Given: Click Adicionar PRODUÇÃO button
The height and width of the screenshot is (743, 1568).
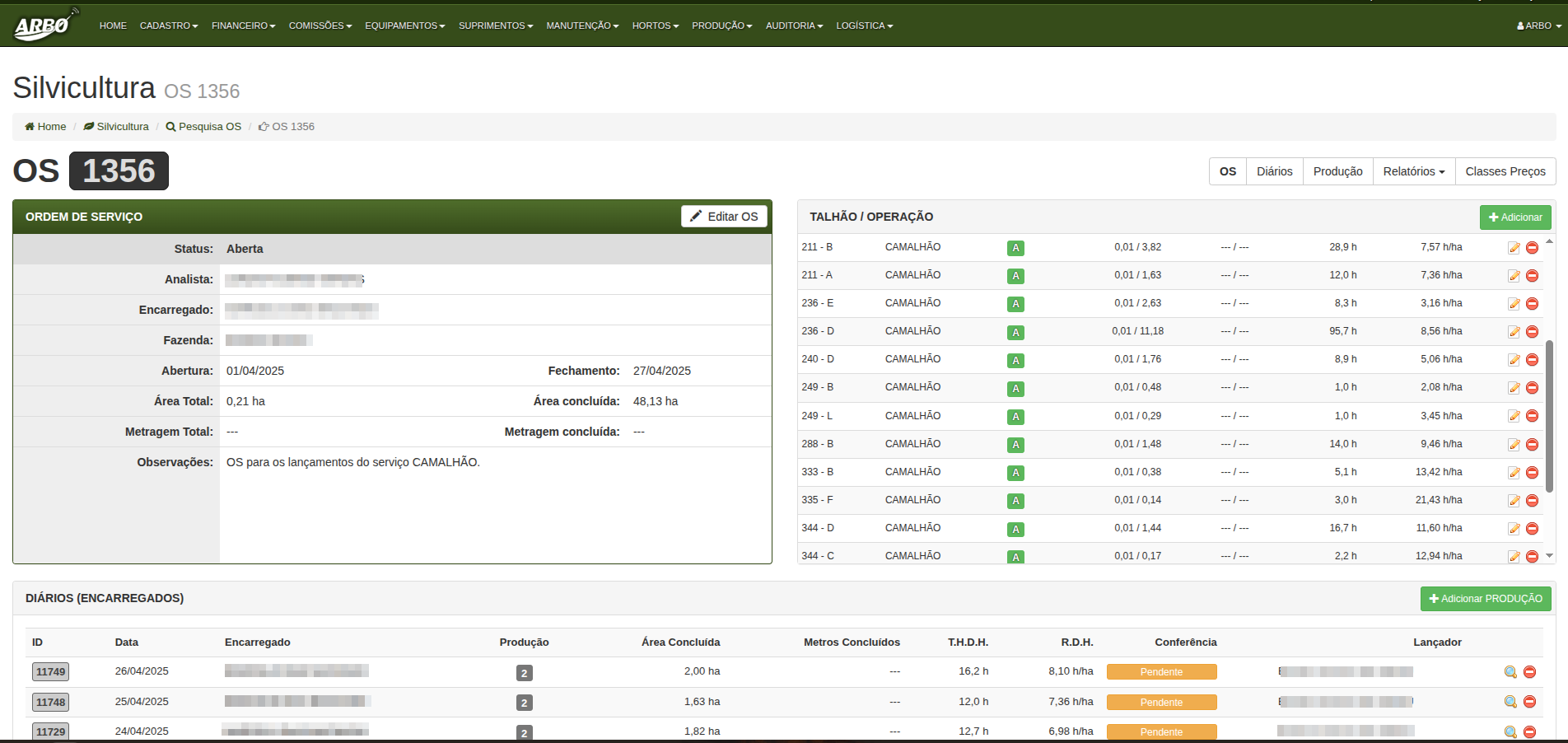Looking at the screenshot, I should pos(1485,599).
